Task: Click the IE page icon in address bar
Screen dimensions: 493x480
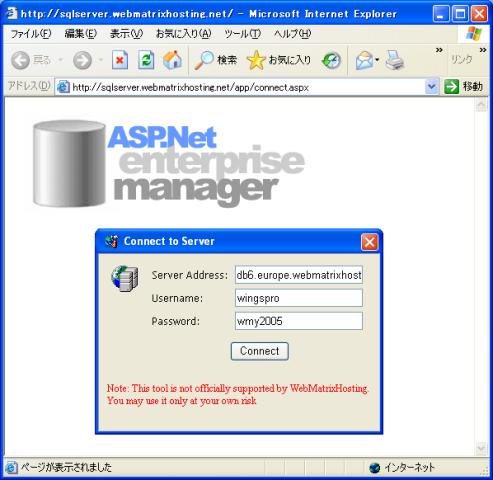Action: [x=63, y=87]
